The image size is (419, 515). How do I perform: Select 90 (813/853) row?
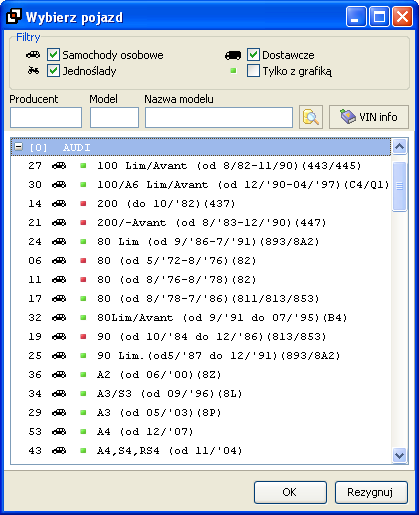pyautogui.click(x=201, y=337)
